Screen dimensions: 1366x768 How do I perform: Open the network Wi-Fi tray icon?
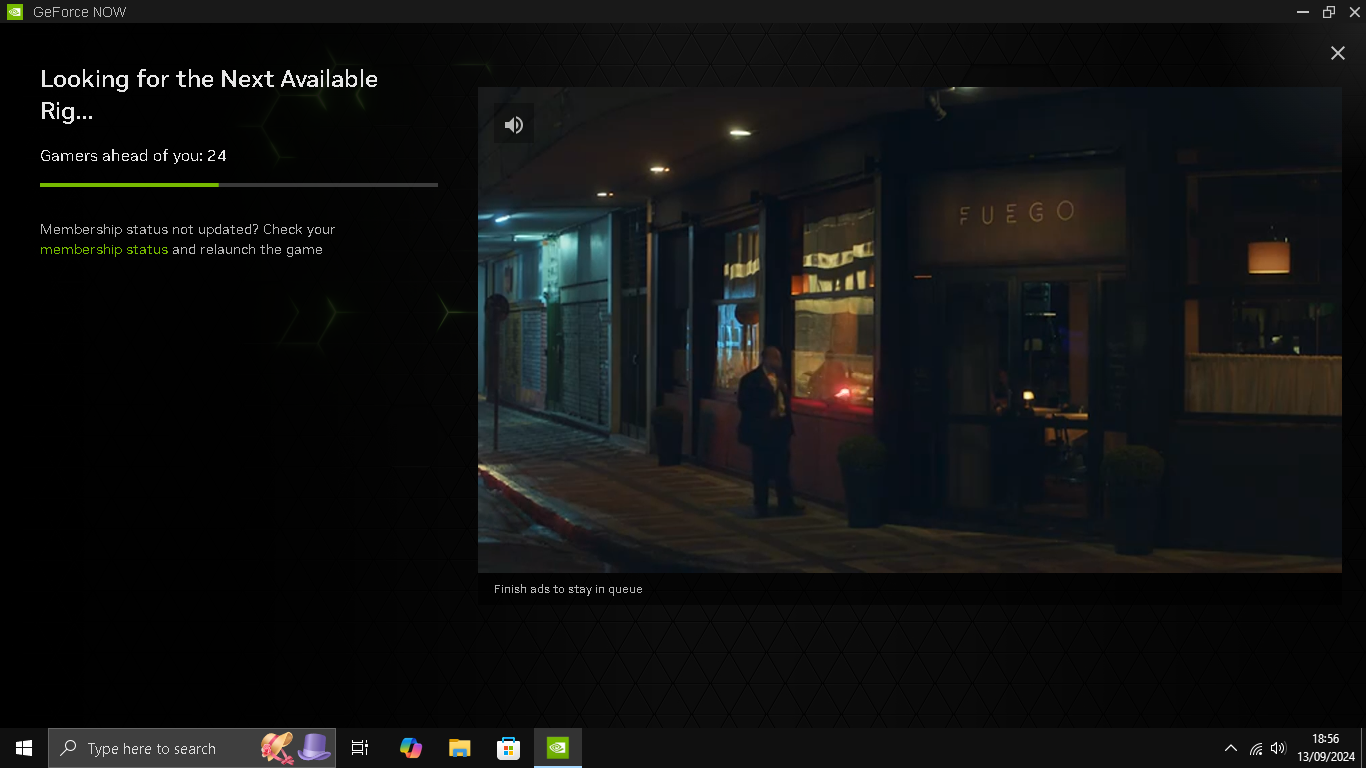tap(1256, 748)
